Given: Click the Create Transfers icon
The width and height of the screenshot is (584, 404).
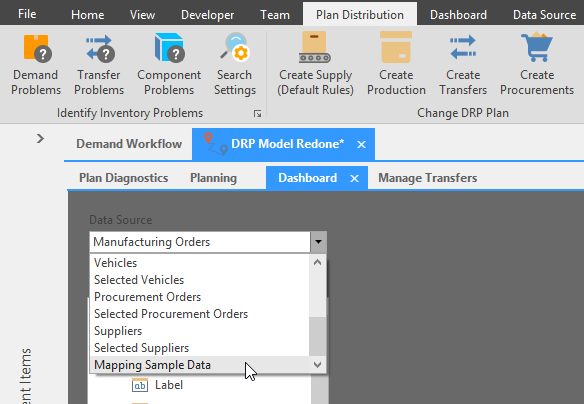Looking at the screenshot, I should click(463, 47).
